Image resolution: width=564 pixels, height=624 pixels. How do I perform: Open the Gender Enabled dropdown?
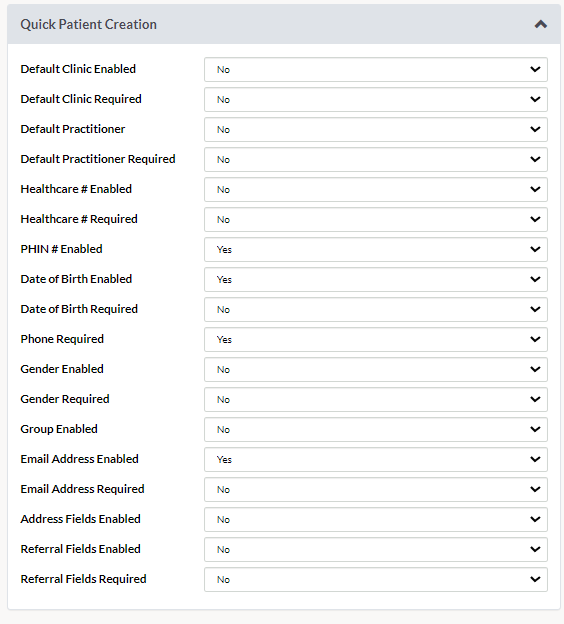pyautogui.click(x=376, y=369)
